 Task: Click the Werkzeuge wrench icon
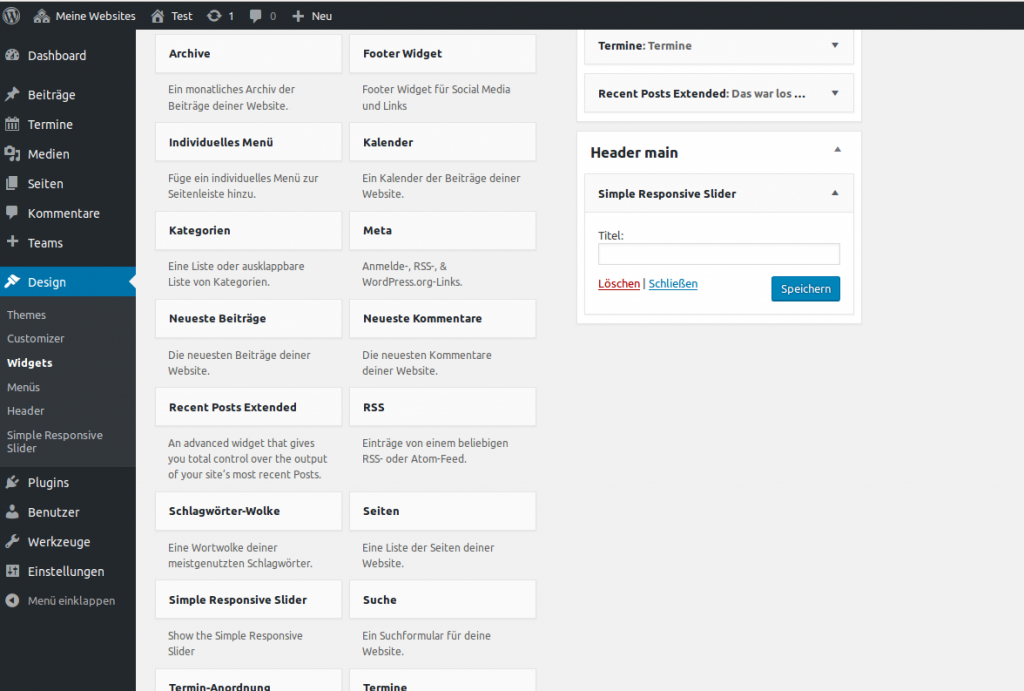click(12, 541)
